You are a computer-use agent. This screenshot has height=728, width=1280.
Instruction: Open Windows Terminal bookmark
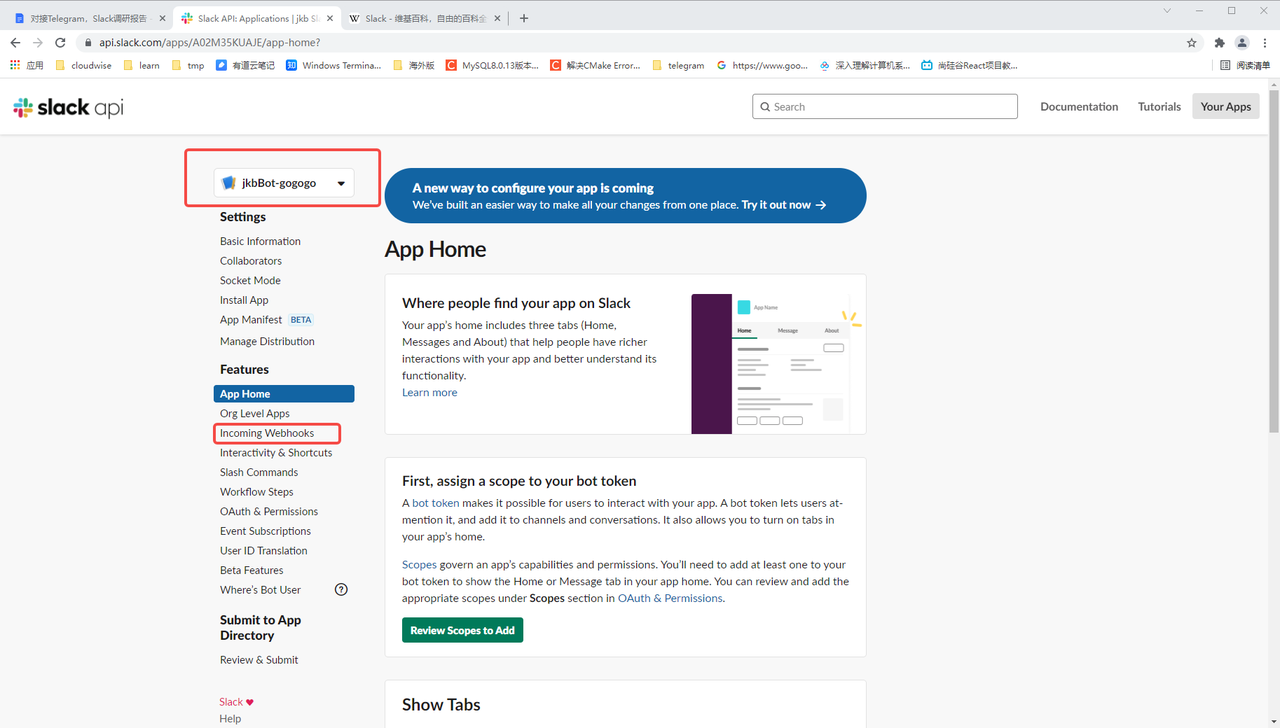coord(333,65)
